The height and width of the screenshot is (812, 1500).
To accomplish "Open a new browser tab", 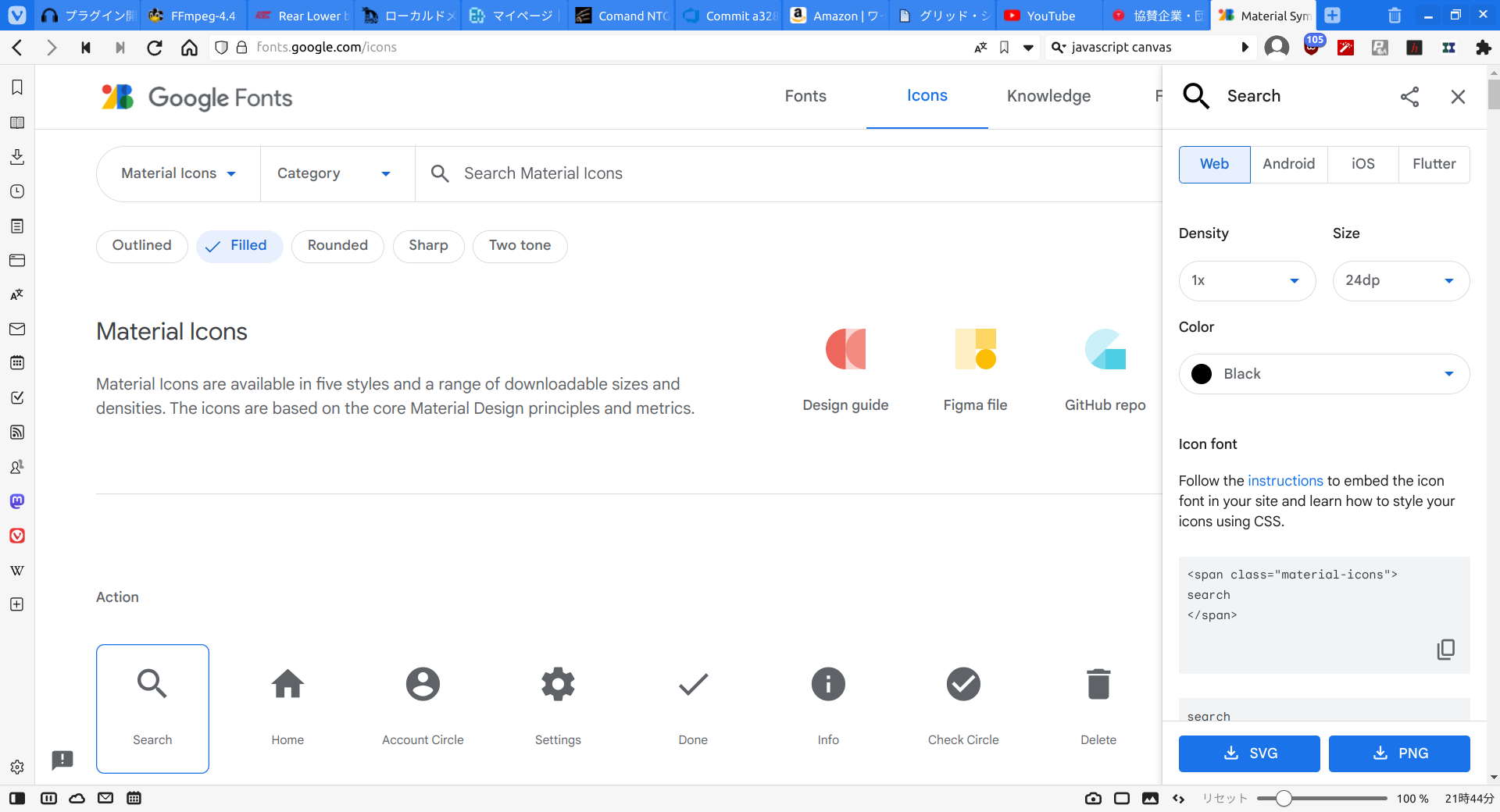I will [x=1333, y=16].
